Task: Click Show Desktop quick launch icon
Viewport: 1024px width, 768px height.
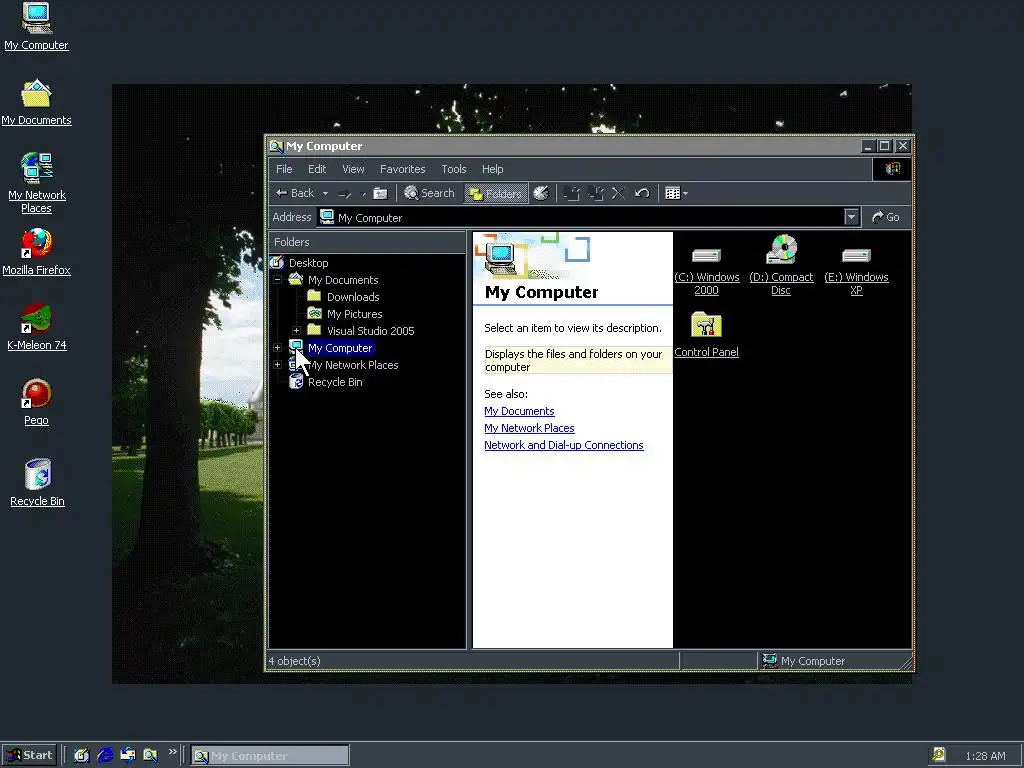Action: pos(82,756)
